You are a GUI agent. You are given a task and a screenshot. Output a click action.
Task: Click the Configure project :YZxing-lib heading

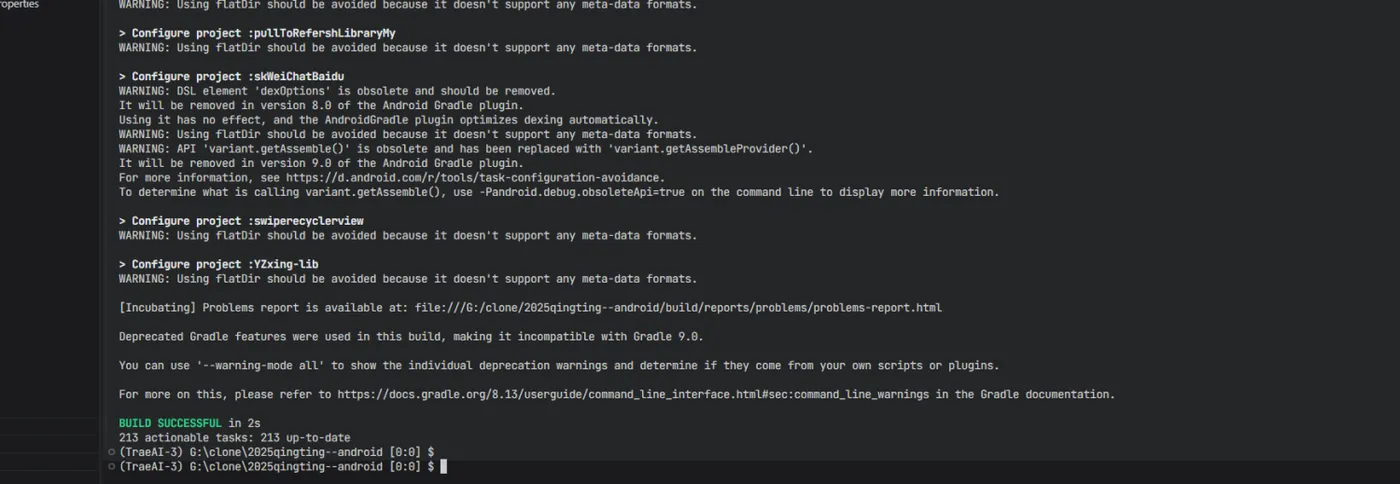(218, 264)
